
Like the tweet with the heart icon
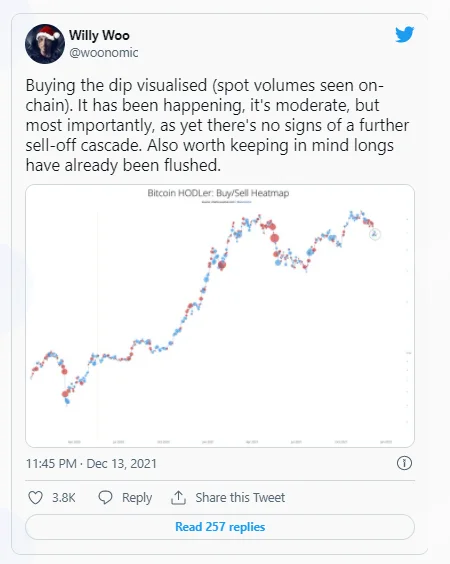(x=35, y=498)
